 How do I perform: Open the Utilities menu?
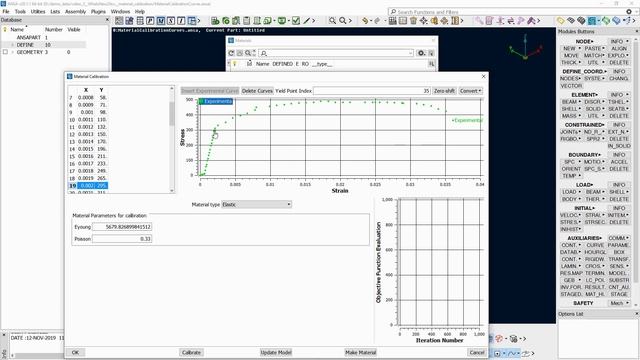38,11
